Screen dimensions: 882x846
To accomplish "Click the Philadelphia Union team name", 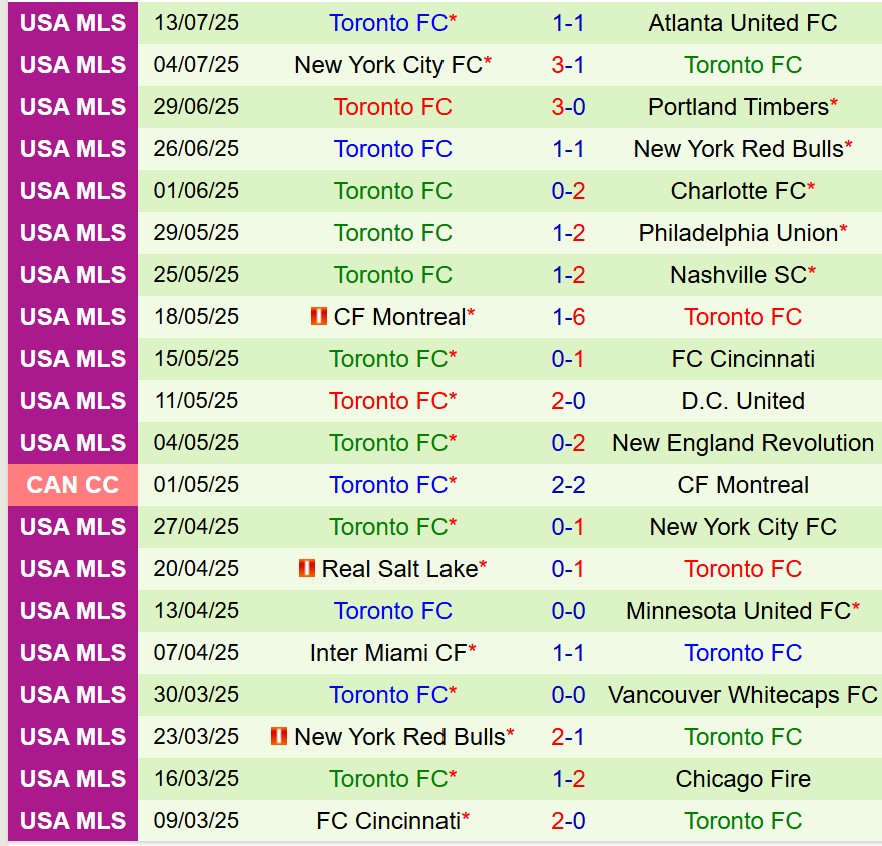I will (x=738, y=233).
